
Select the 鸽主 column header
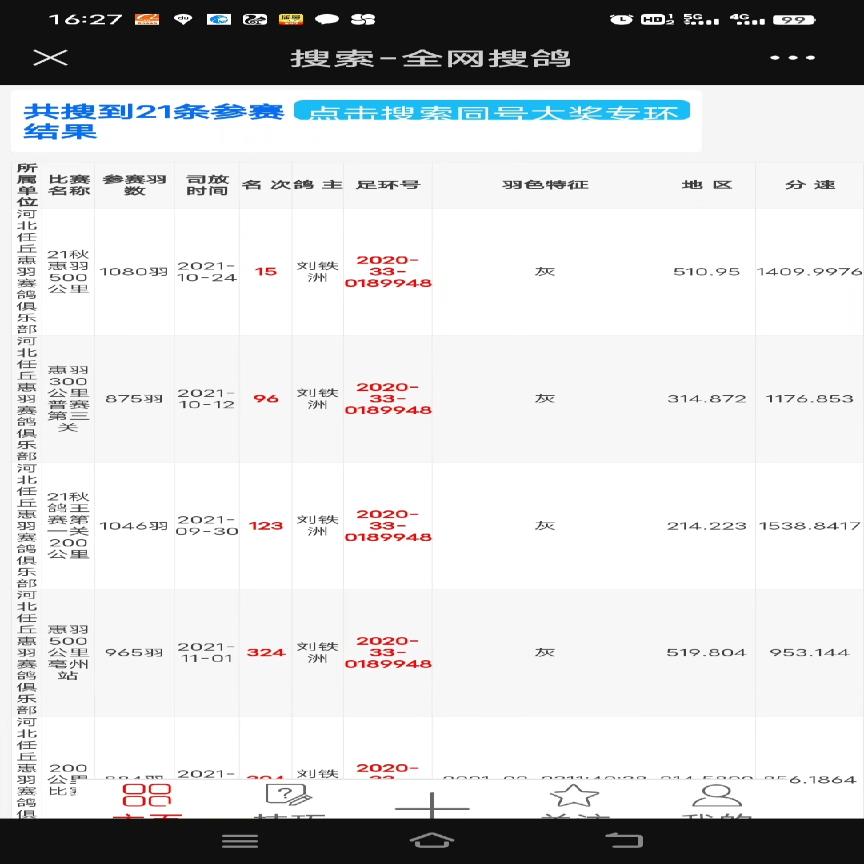(x=317, y=185)
